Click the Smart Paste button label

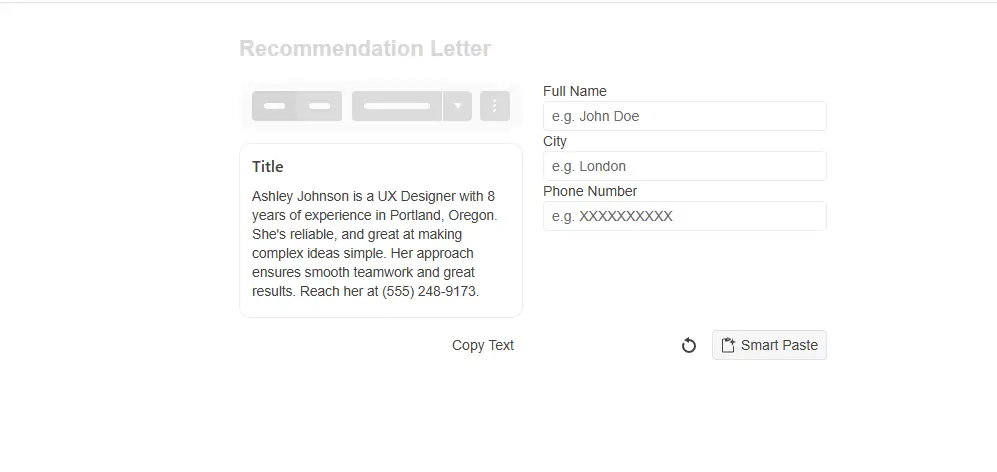coord(779,345)
